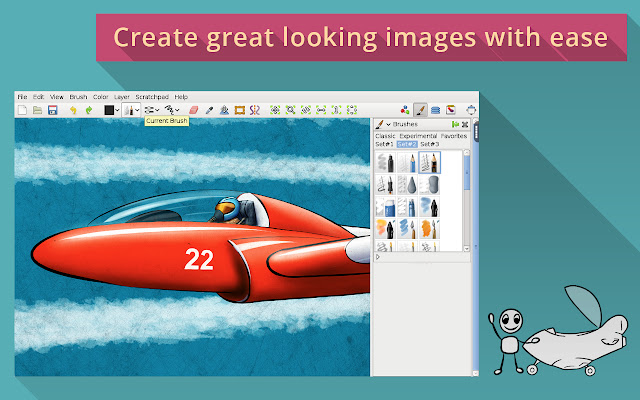Open the brush settings dropdown arrow
640x400 pixels.
[x=157, y=110]
